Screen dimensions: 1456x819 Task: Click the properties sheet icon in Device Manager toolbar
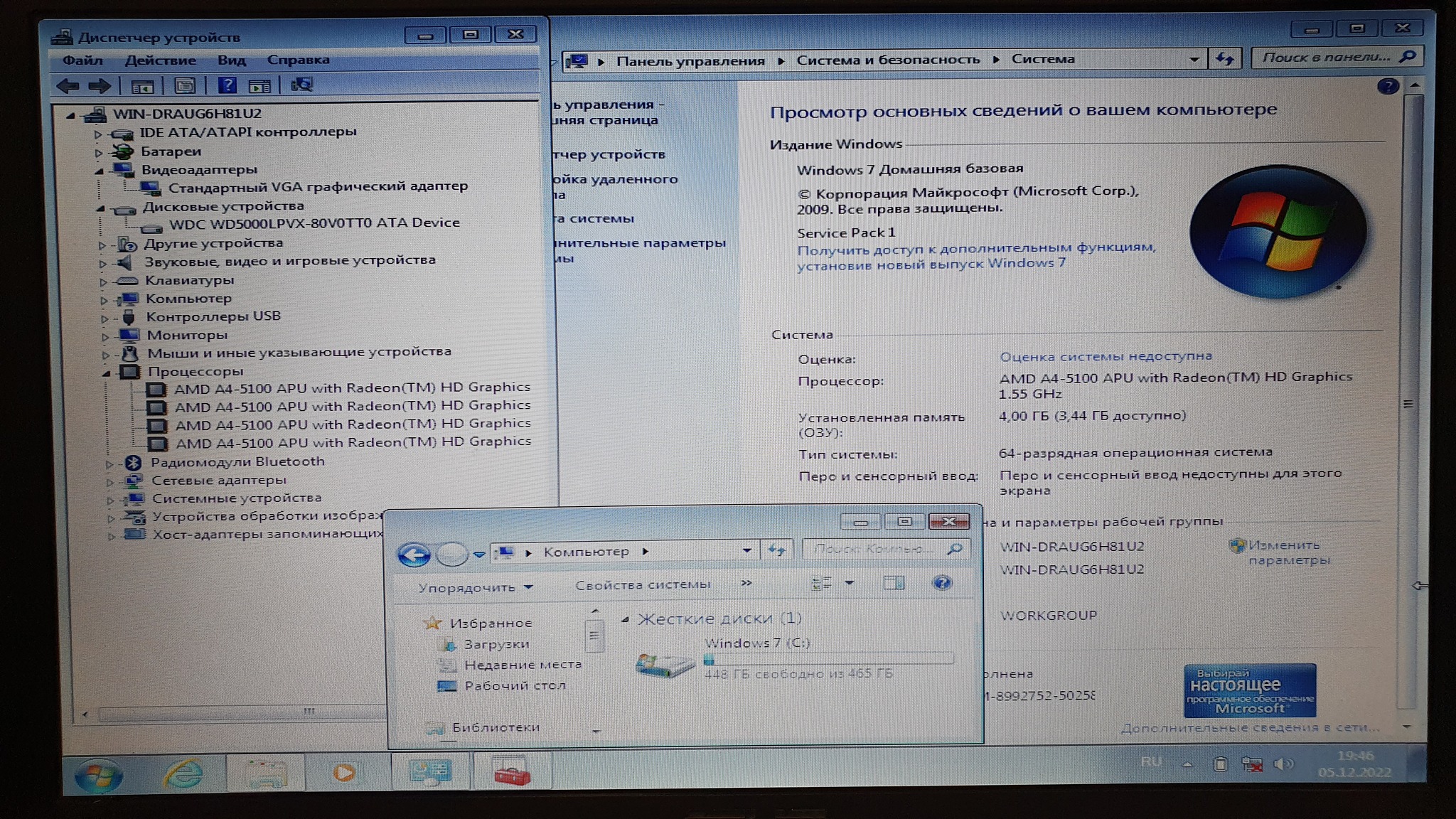[x=185, y=86]
